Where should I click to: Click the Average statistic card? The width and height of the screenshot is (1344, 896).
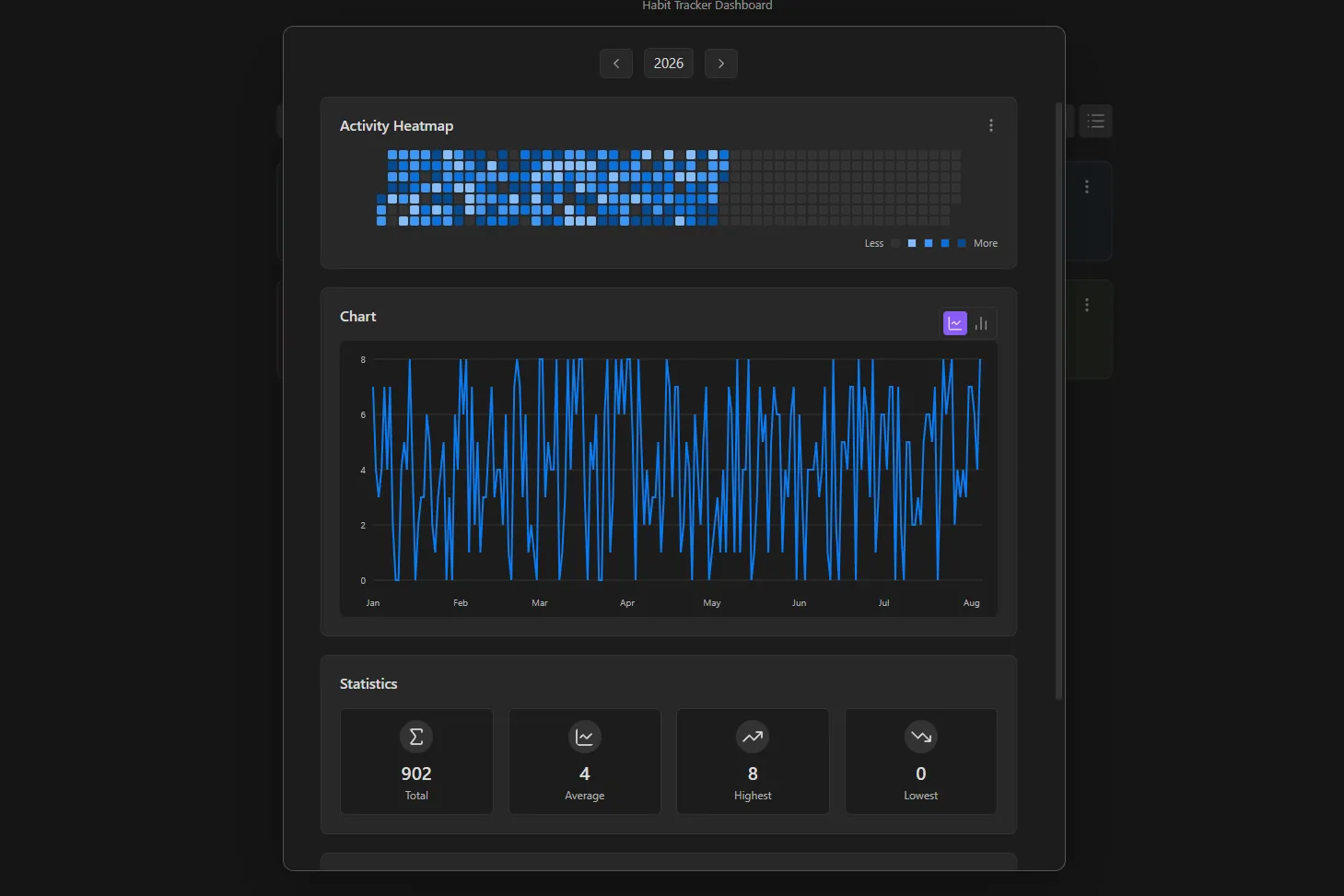click(585, 762)
